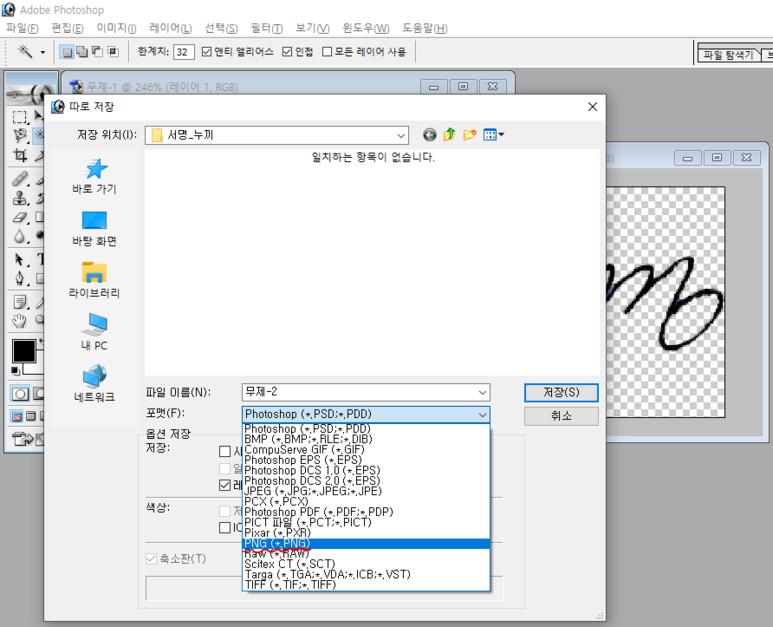The image size is (773, 627).
Task: Open 내 PC location in sidebar
Action: click(94, 332)
